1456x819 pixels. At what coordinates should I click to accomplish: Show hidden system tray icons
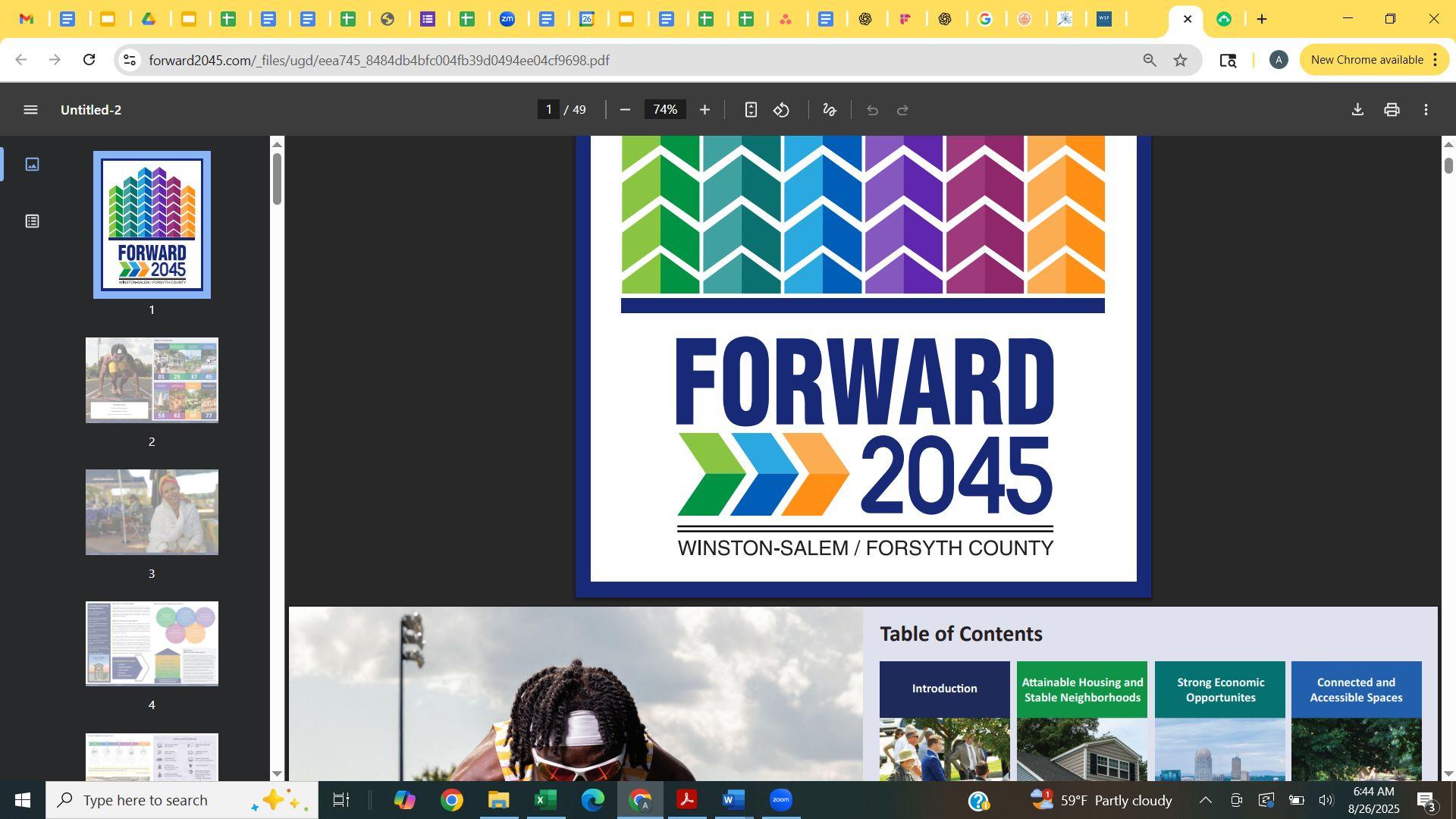click(1205, 800)
